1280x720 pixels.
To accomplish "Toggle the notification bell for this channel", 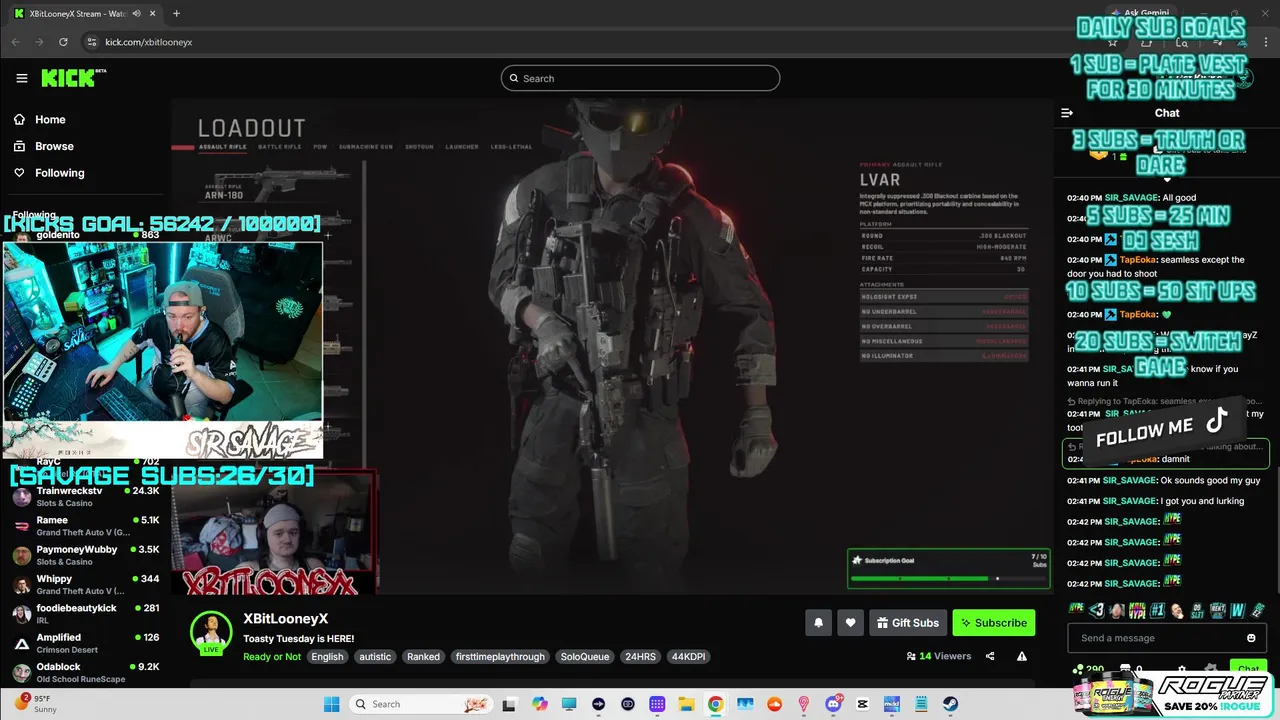I will [x=818, y=623].
